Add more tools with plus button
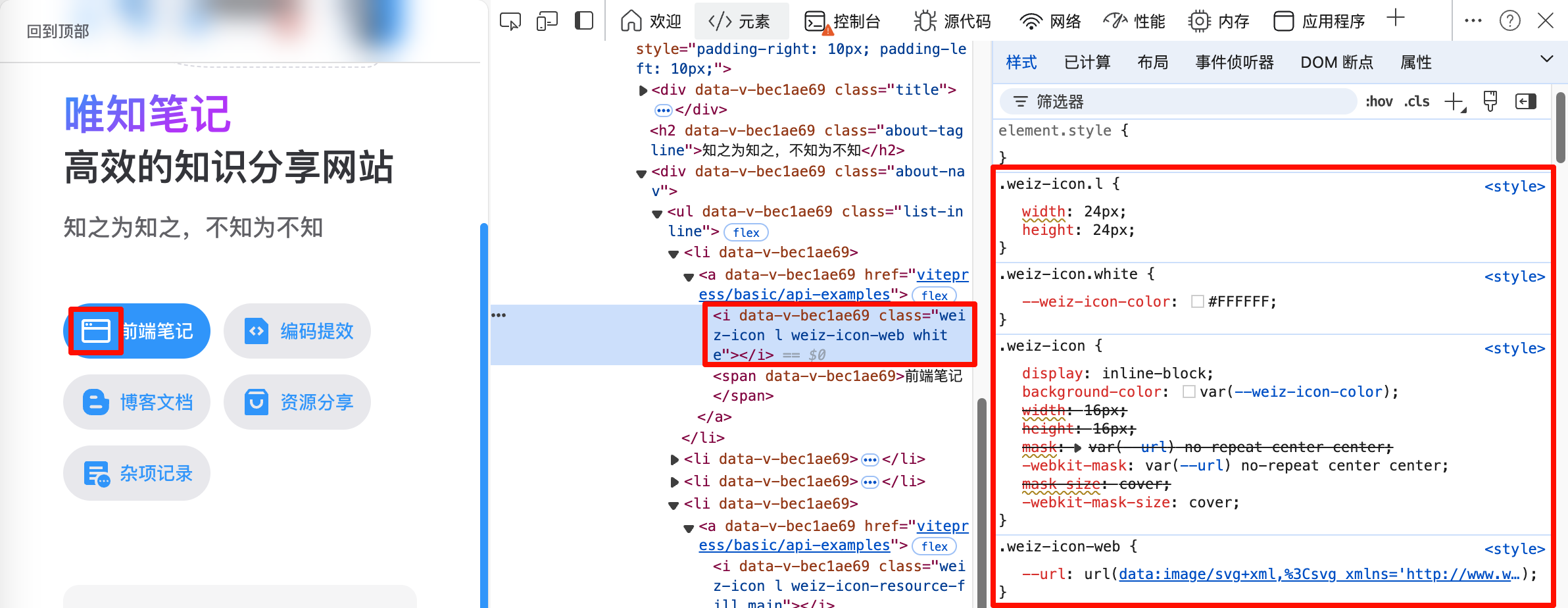This screenshot has height=608, width=1568. (x=1395, y=18)
